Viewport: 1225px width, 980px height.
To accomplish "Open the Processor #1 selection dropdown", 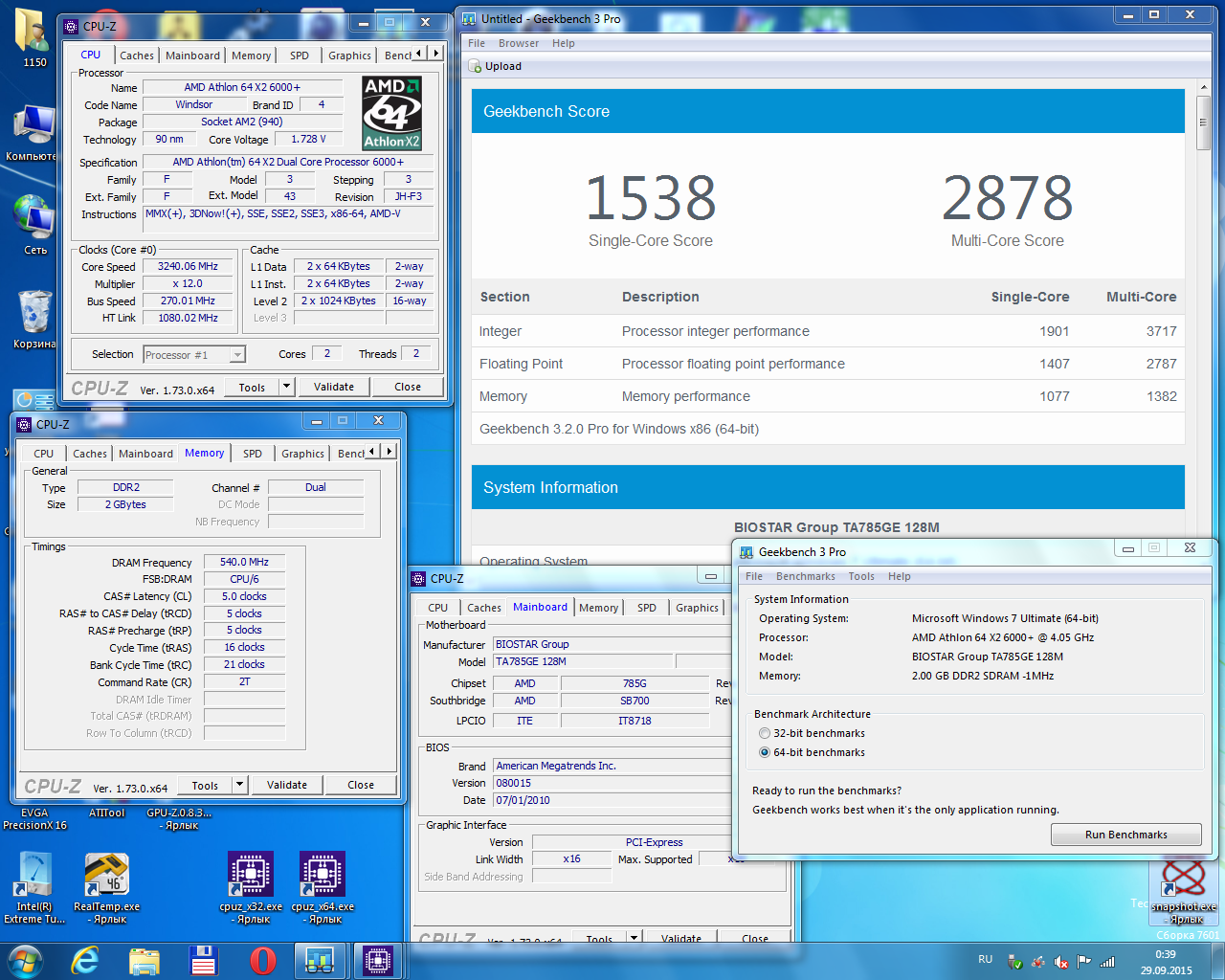I will coord(194,355).
